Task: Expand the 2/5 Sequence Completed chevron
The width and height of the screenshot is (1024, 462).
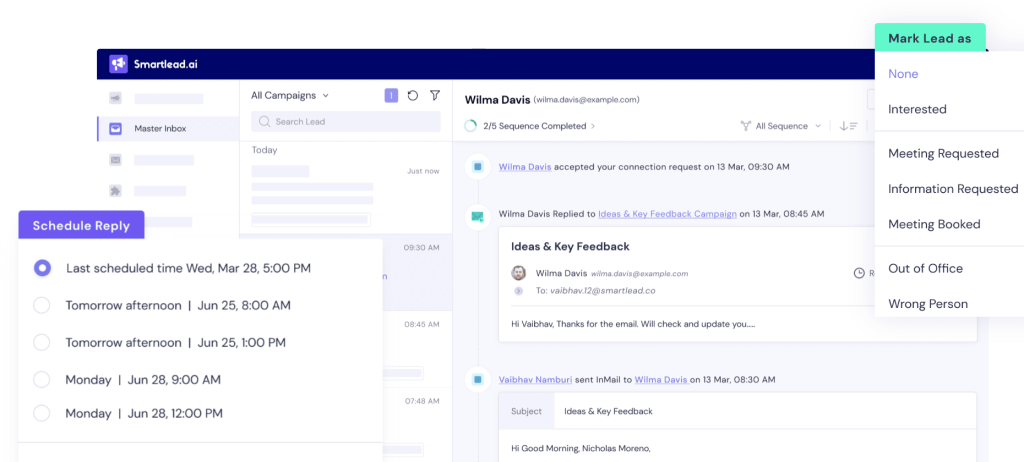Action: click(x=593, y=126)
